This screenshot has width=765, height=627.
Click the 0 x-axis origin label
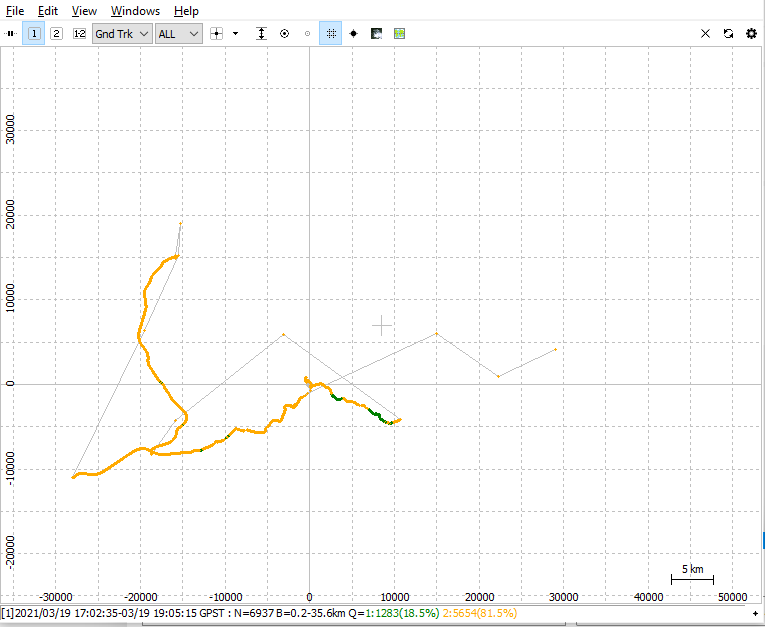click(309, 597)
